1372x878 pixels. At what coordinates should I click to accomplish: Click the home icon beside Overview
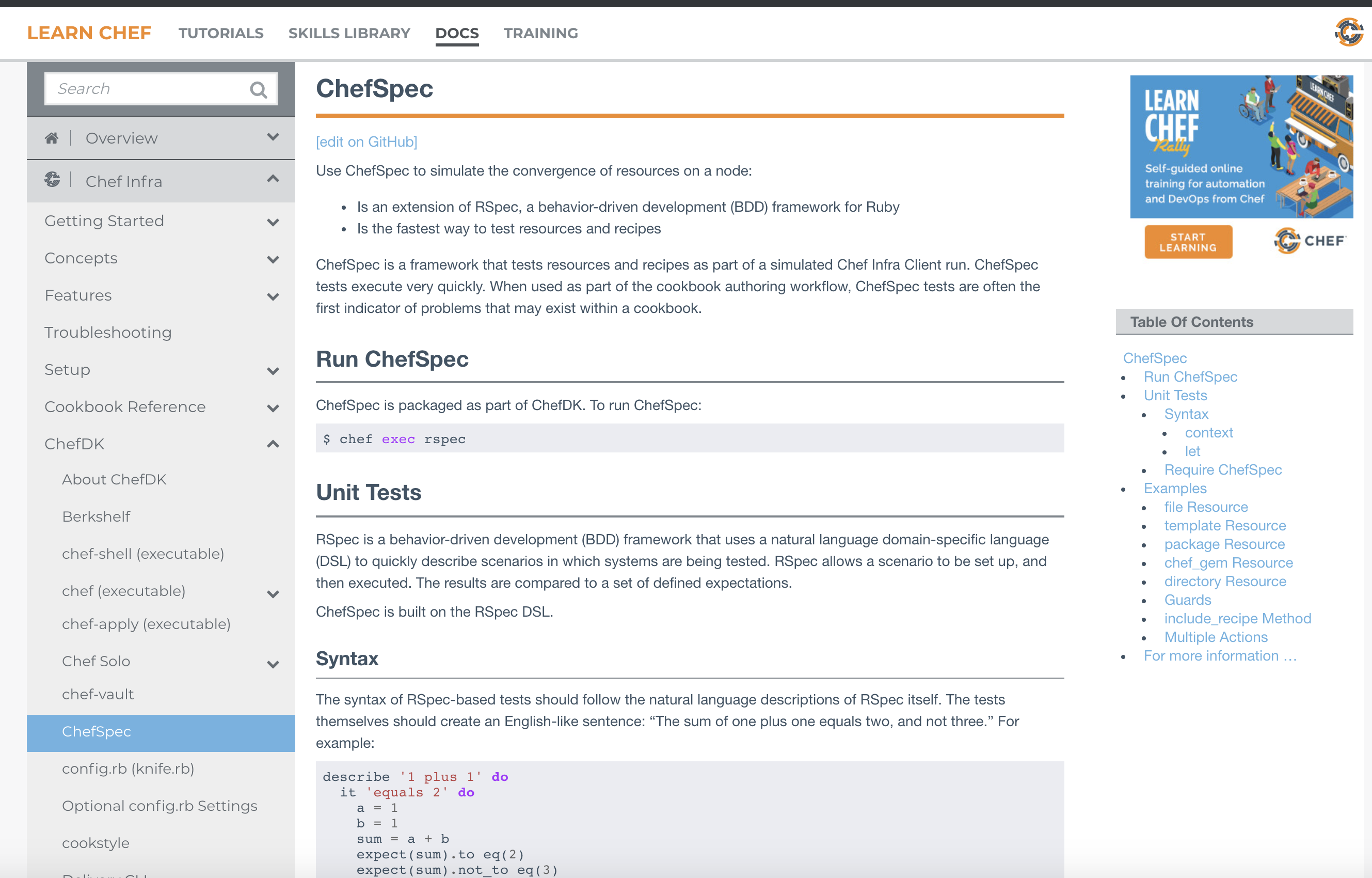[52, 138]
